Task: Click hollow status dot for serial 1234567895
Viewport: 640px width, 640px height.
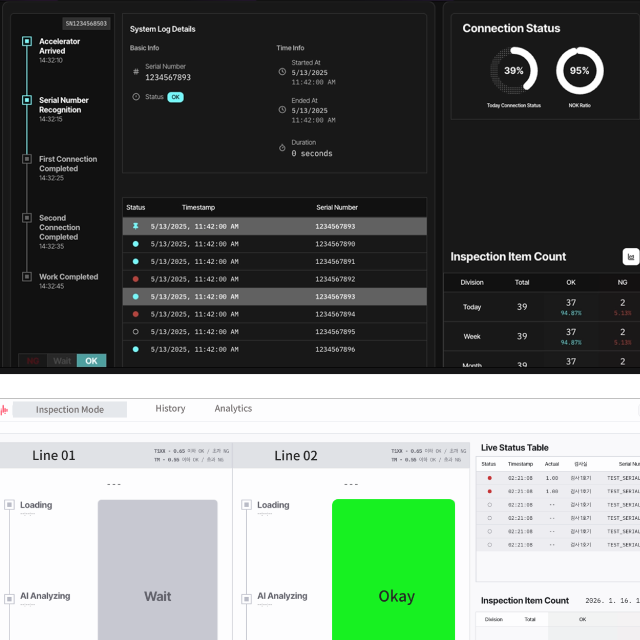Action: tap(136, 331)
